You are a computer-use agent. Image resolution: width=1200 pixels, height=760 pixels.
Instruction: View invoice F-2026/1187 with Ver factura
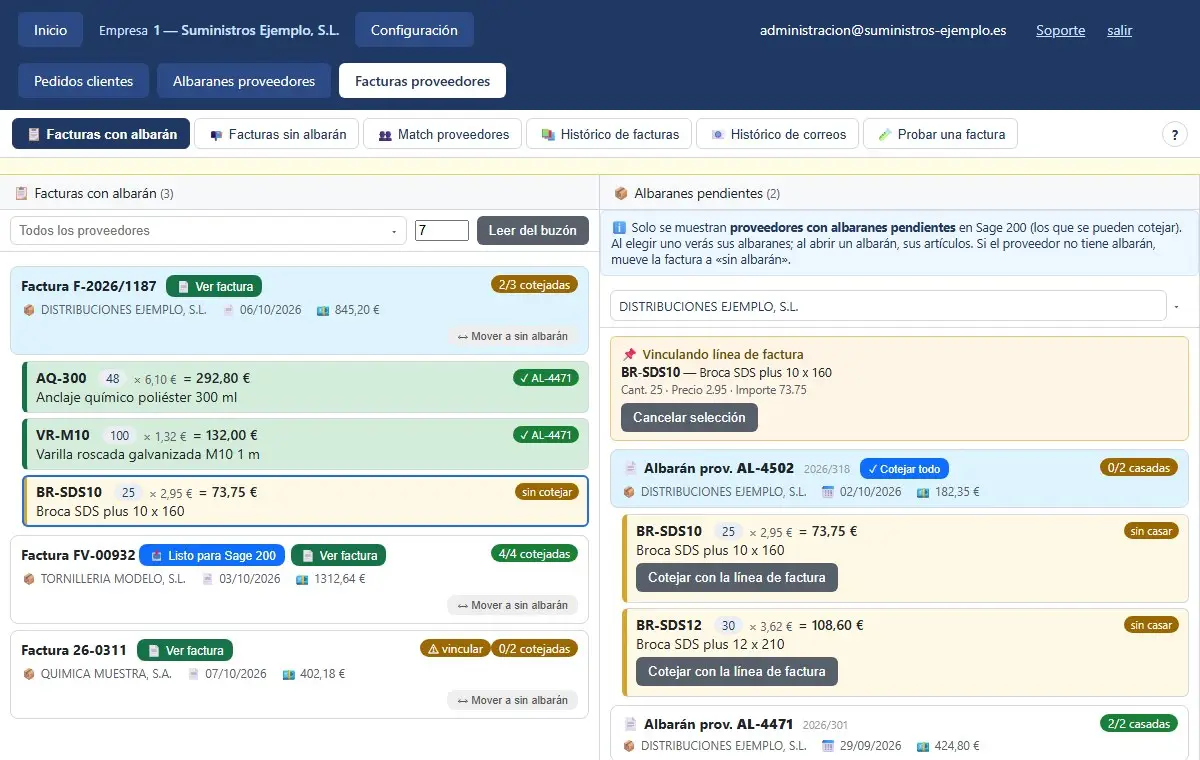(x=214, y=286)
